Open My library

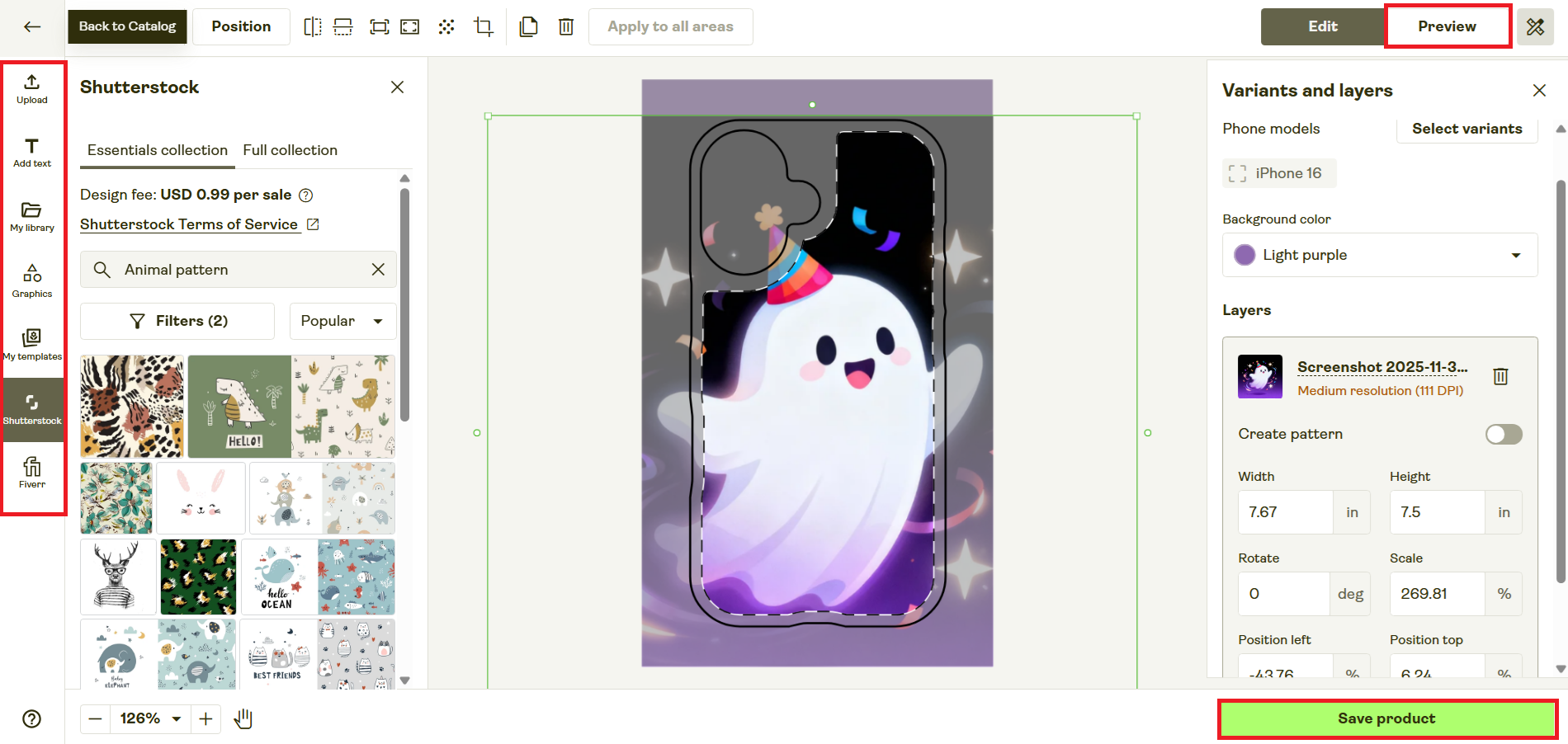click(x=31, y=216)
